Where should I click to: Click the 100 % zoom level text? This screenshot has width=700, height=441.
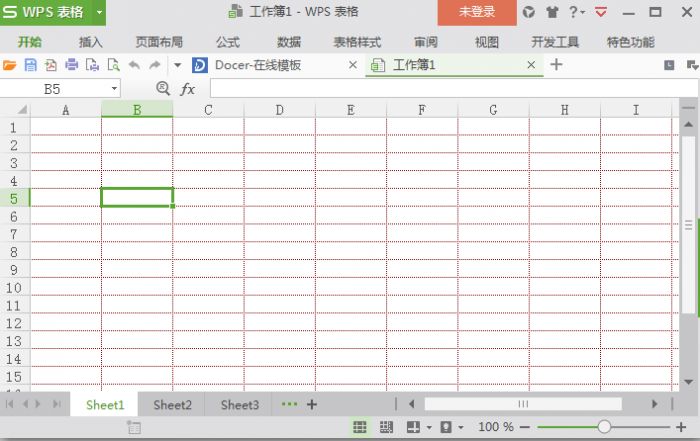(x=496, y=427)
